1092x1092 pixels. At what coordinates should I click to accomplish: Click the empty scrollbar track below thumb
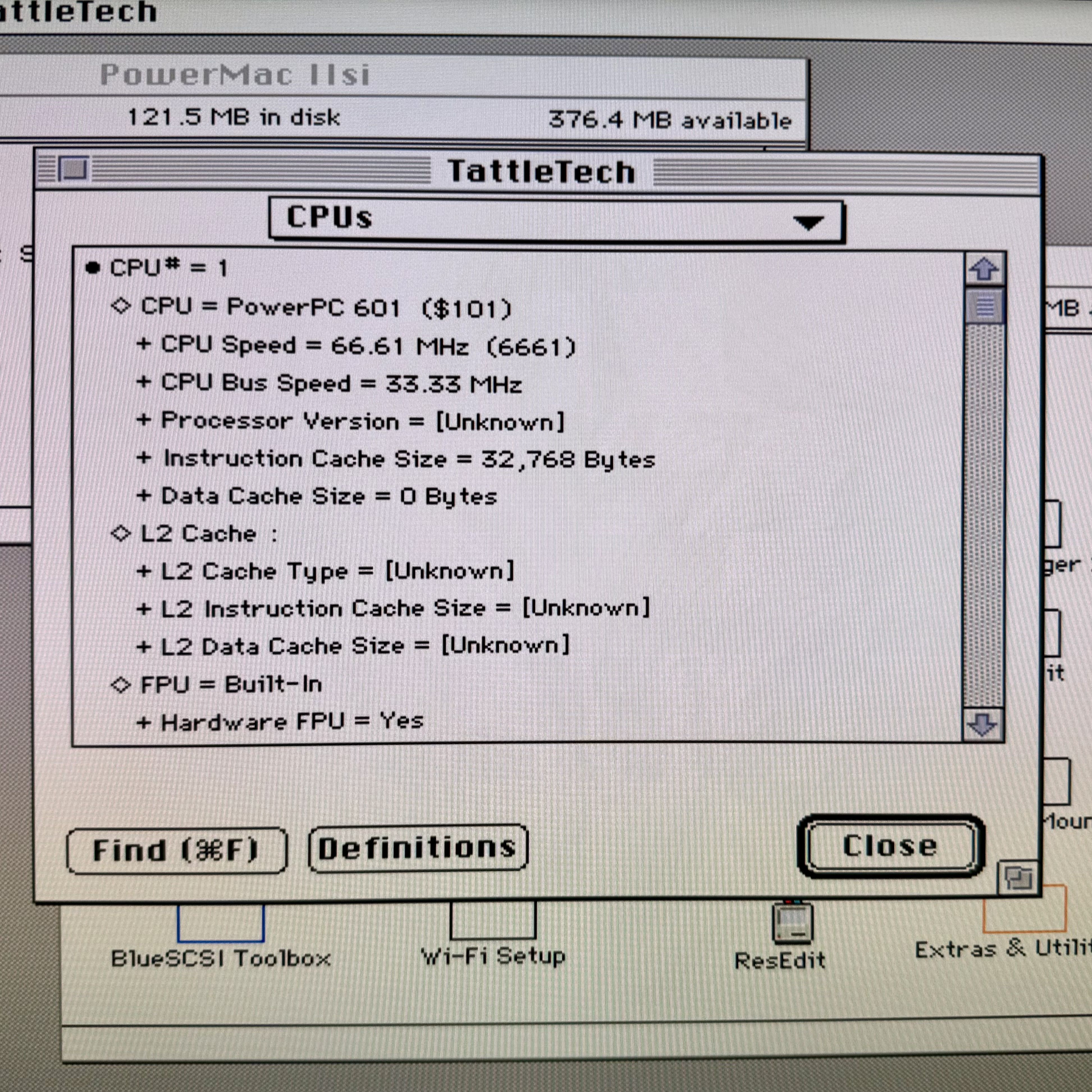(x=983, y=509)
